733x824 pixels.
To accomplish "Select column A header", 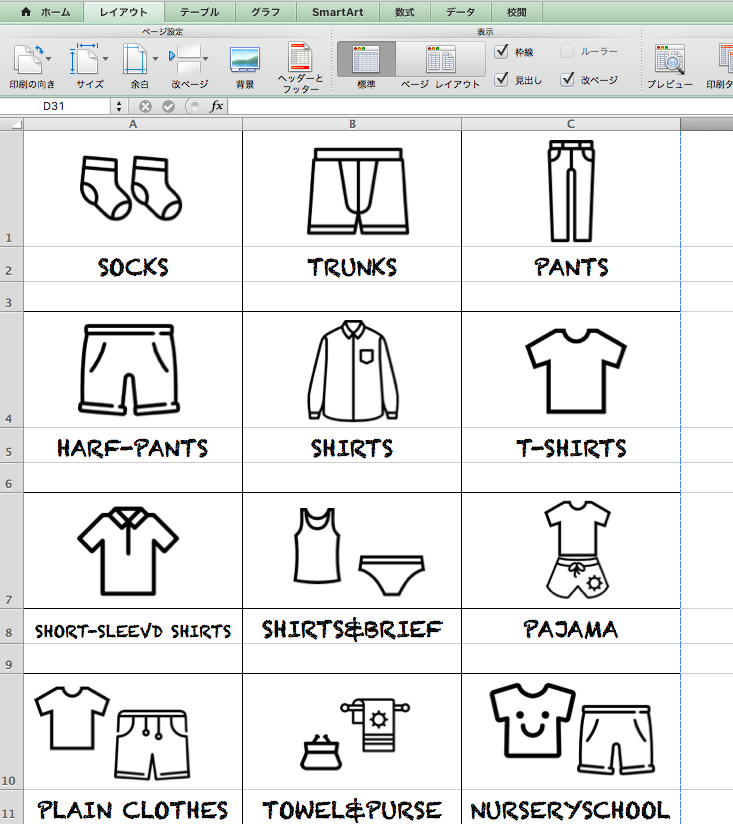I will coord(133,125).
